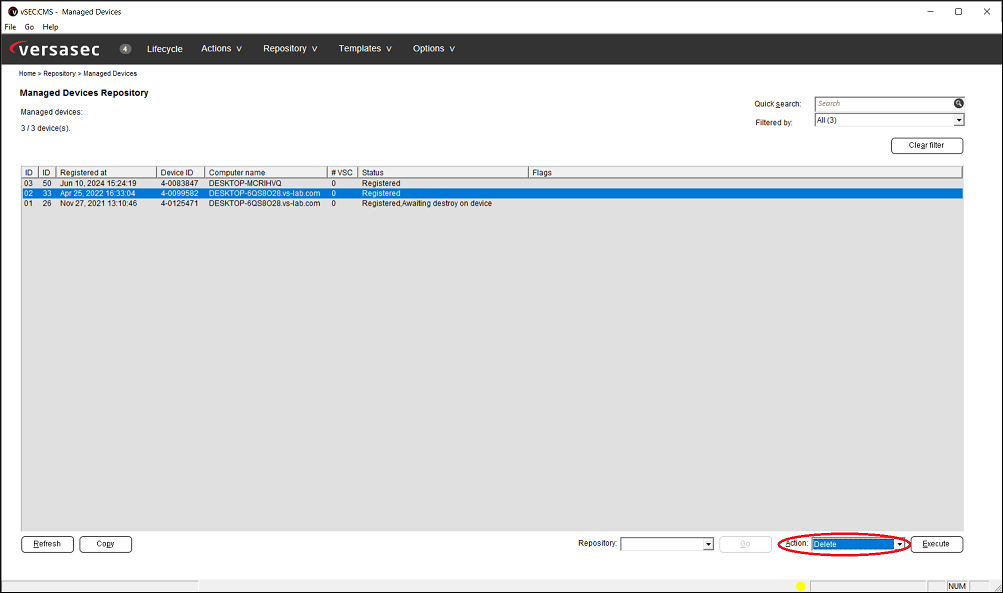Sort by the Registered at column header
This screenshot has width=1003, height=593.
(106, 173)
